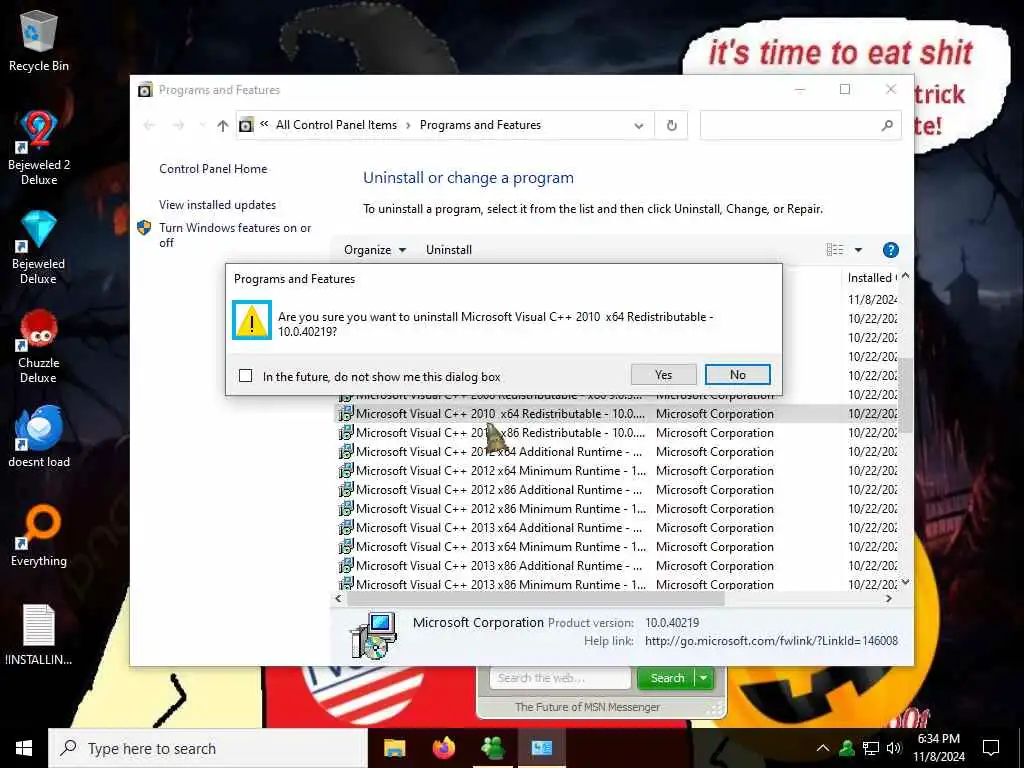Viewport: 1024px width, 768px height.
Task: Check 'do not show me this dialog box'
Action: tap(246, 376)
